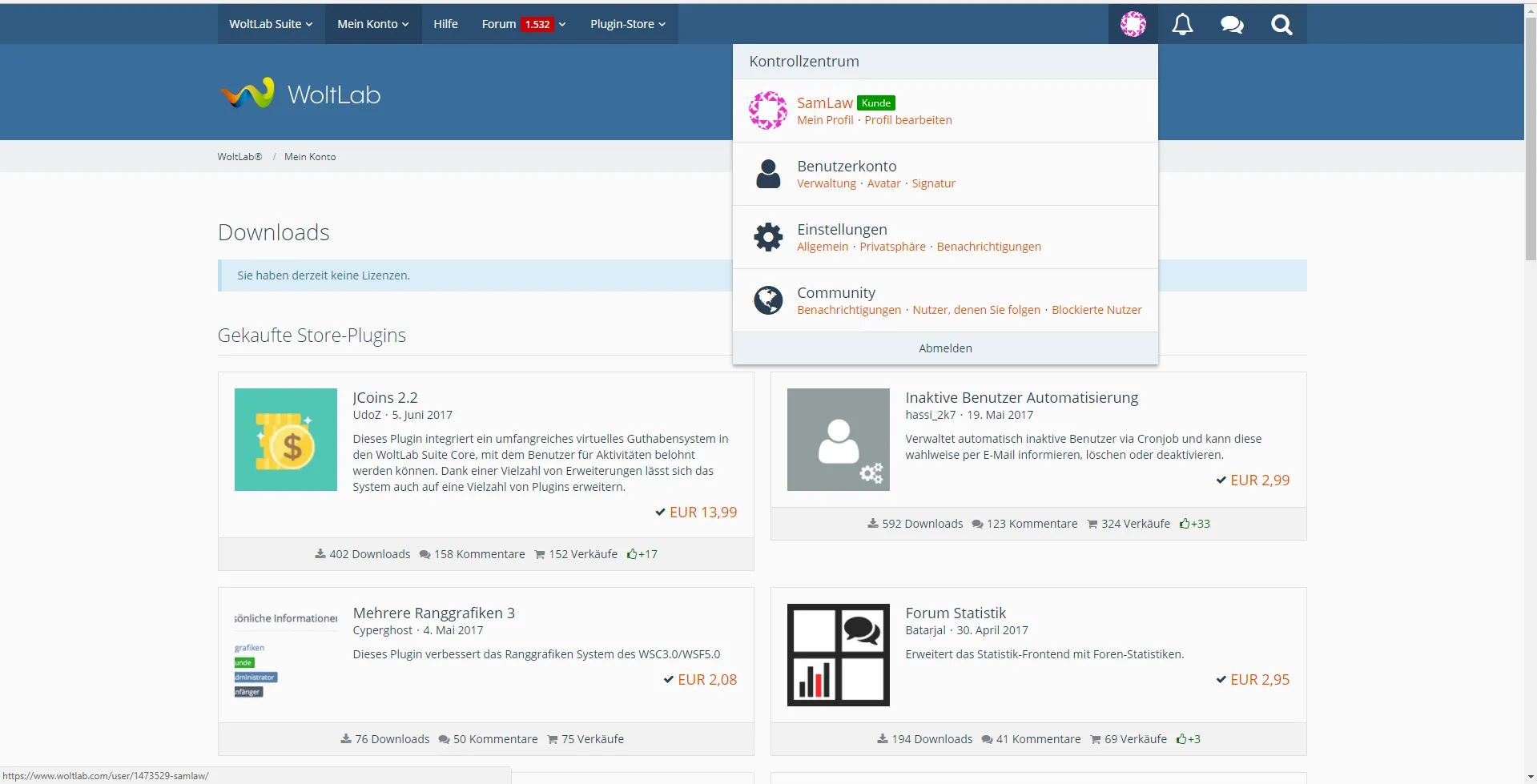Open the Forum menu item
Viewport: 1537px width, 784px height.
coord(499,24)
